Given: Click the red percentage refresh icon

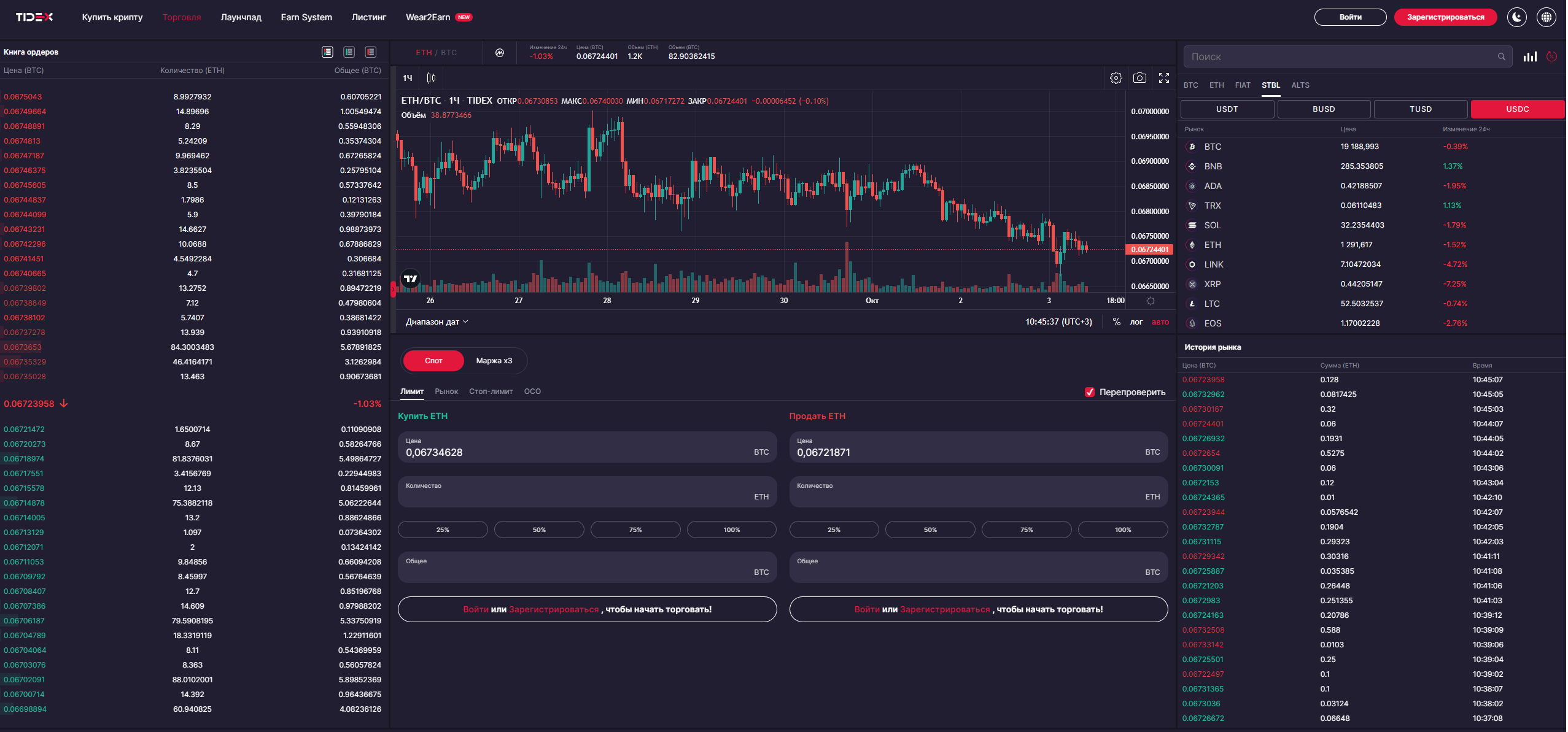Looking at the screenshot, I should (1552, 56).
